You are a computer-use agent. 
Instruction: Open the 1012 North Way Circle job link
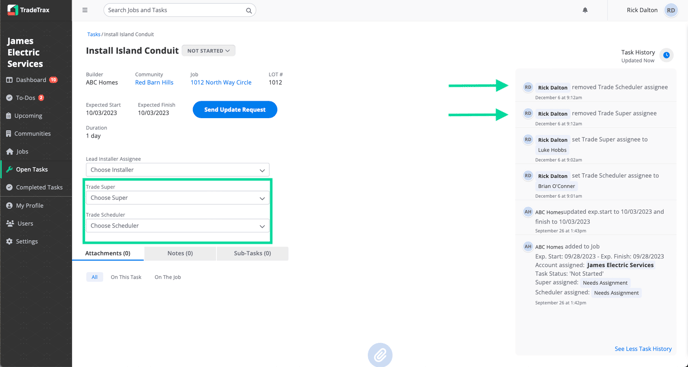221,83
